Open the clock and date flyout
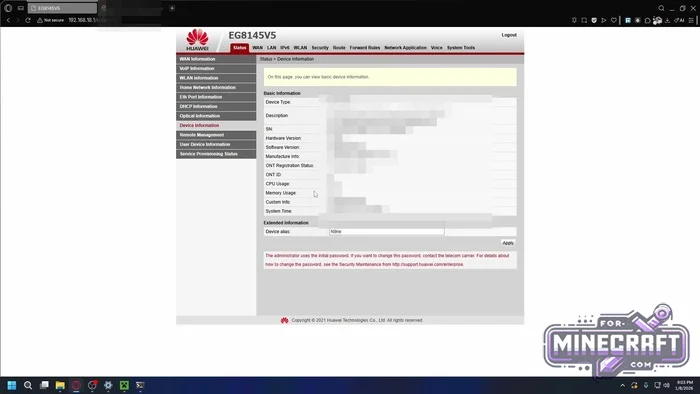The image size is (700, 394). click(x=684, y=385)
